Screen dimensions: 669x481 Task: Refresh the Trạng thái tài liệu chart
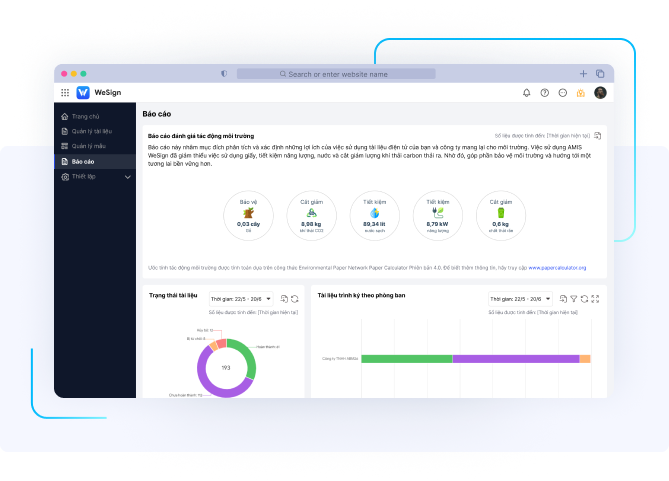tap(295, 299)
